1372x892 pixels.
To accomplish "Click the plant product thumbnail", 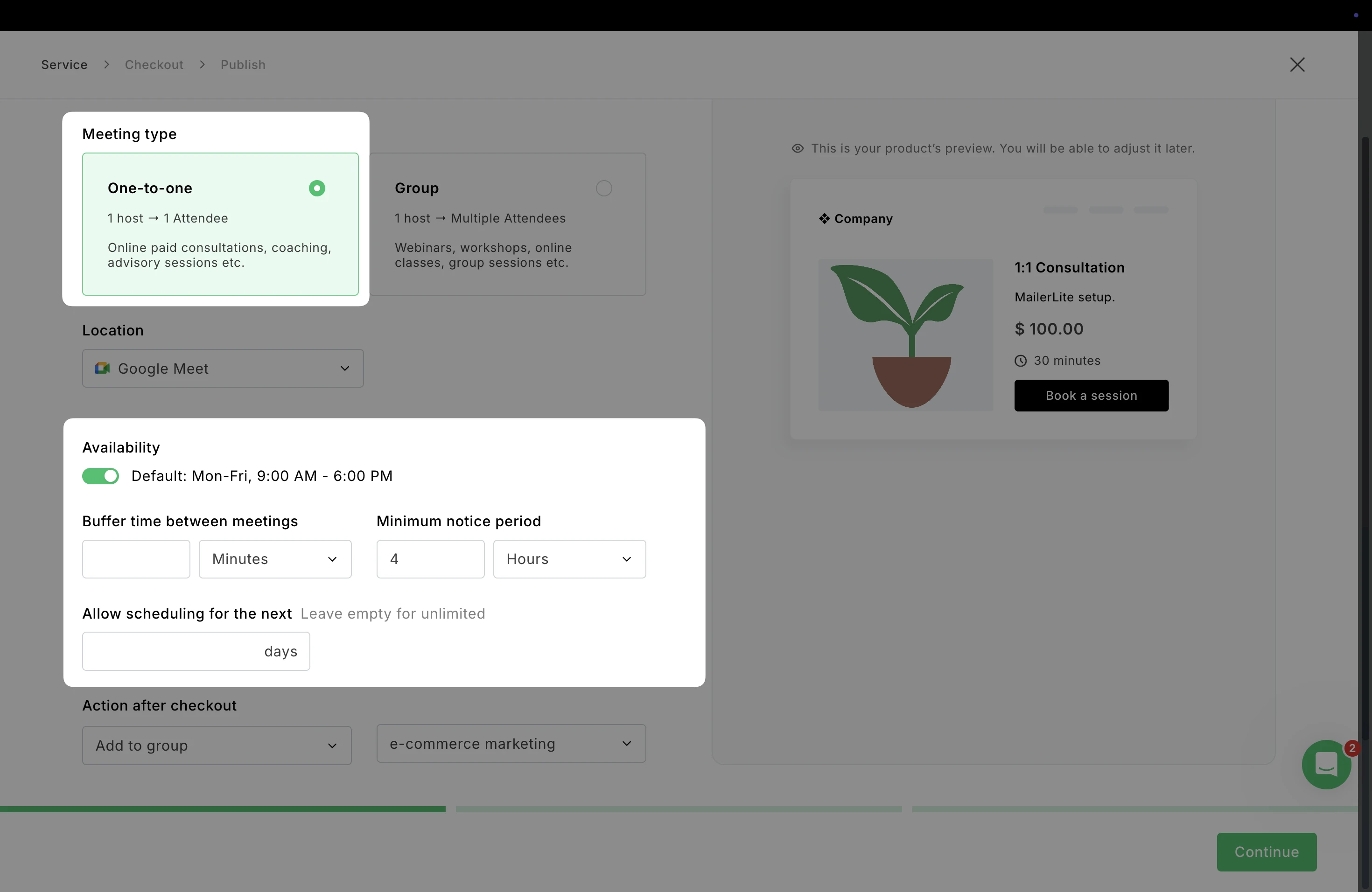I will click(x=906, y=335).
